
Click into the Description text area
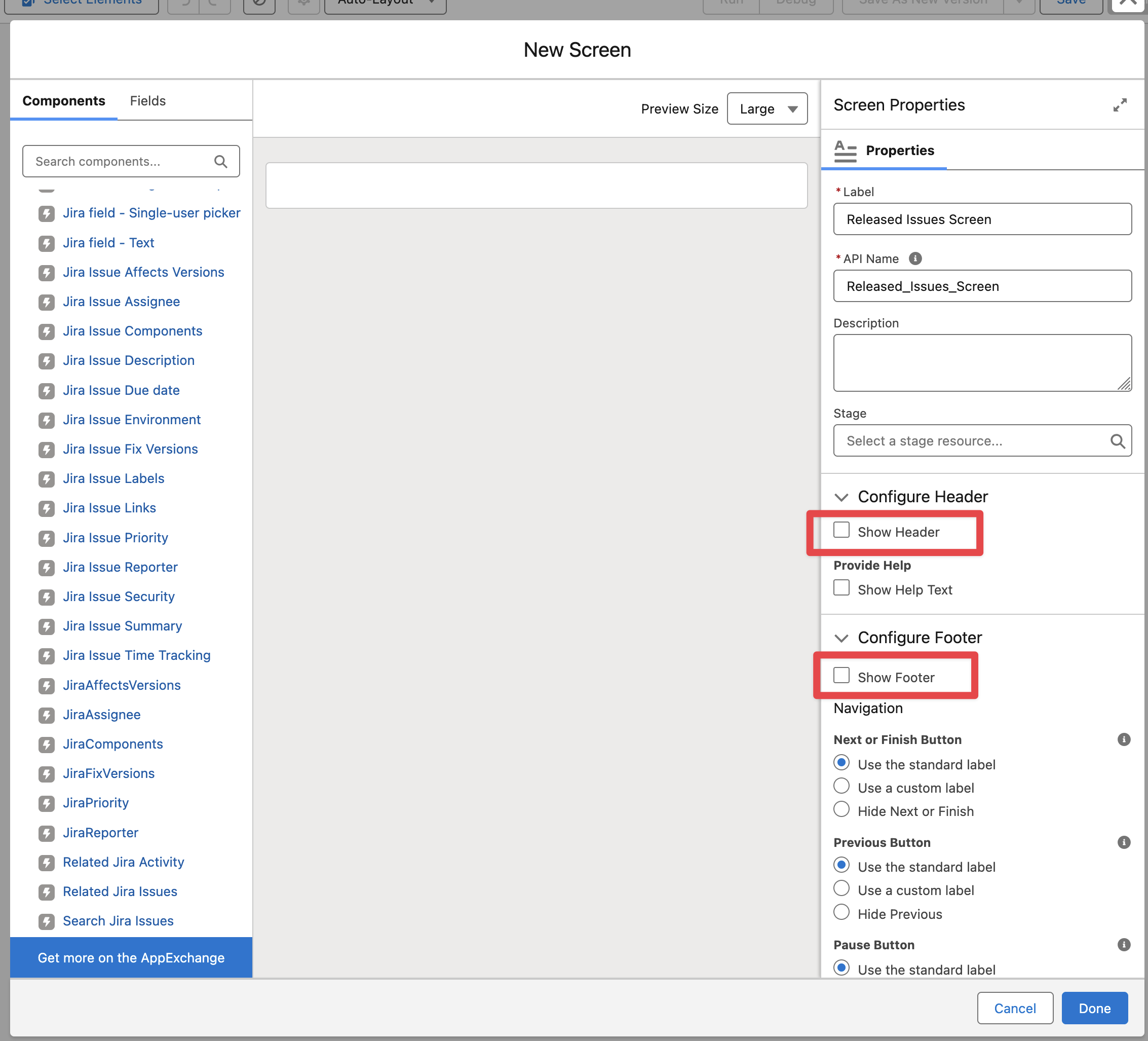[981, 362]
